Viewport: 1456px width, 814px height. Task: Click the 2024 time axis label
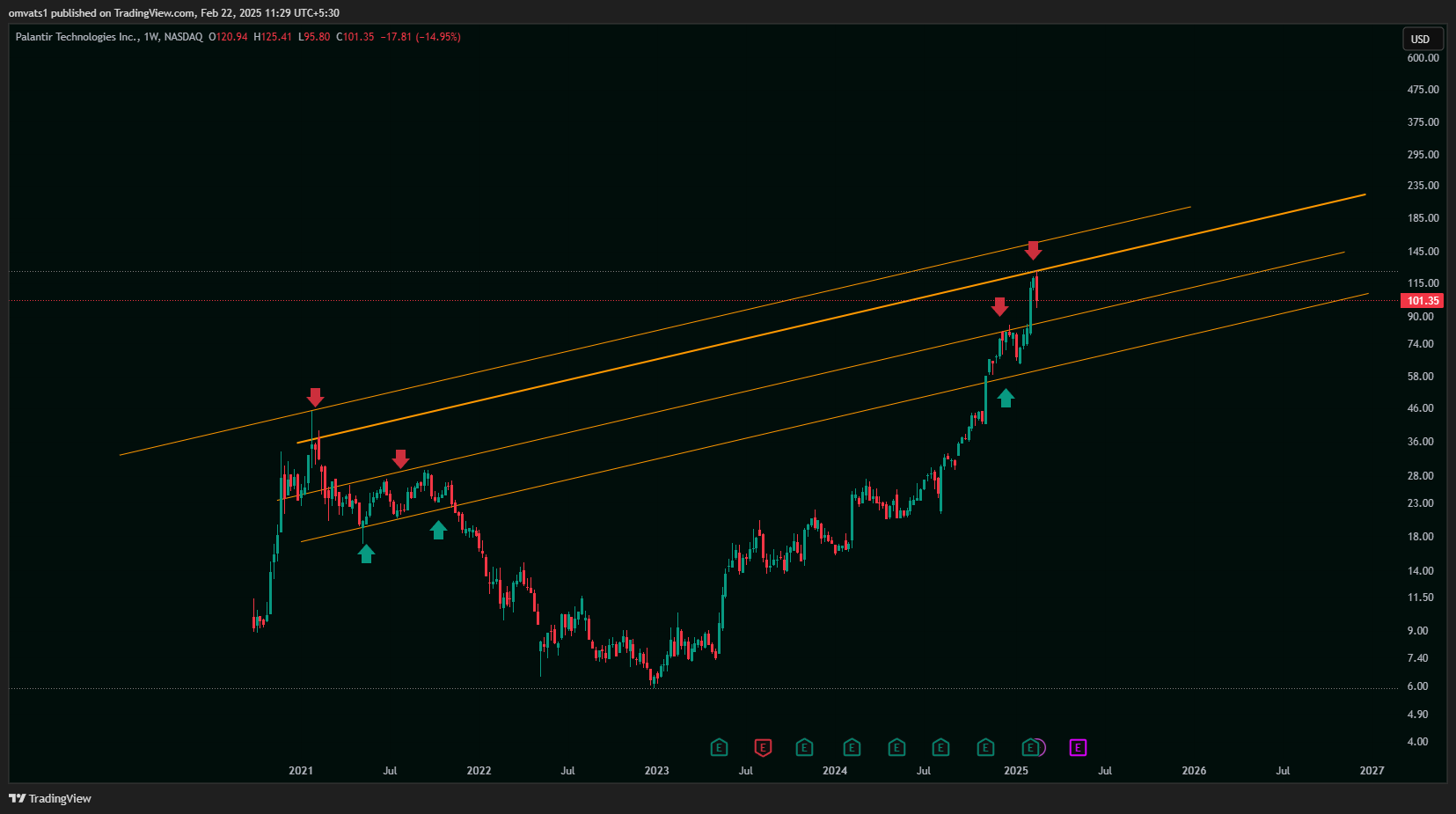click(x=835, y=771)
